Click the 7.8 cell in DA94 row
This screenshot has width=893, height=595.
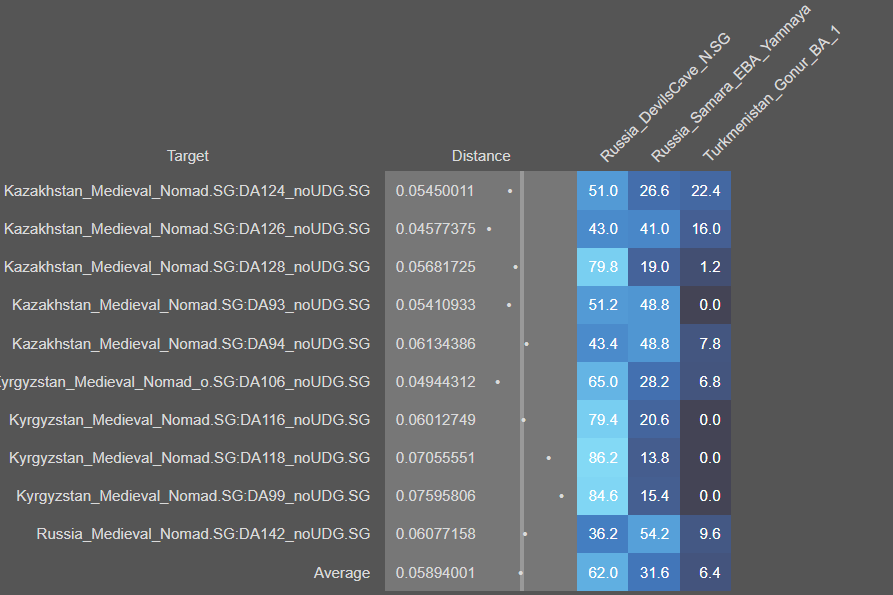pos(706,344)
